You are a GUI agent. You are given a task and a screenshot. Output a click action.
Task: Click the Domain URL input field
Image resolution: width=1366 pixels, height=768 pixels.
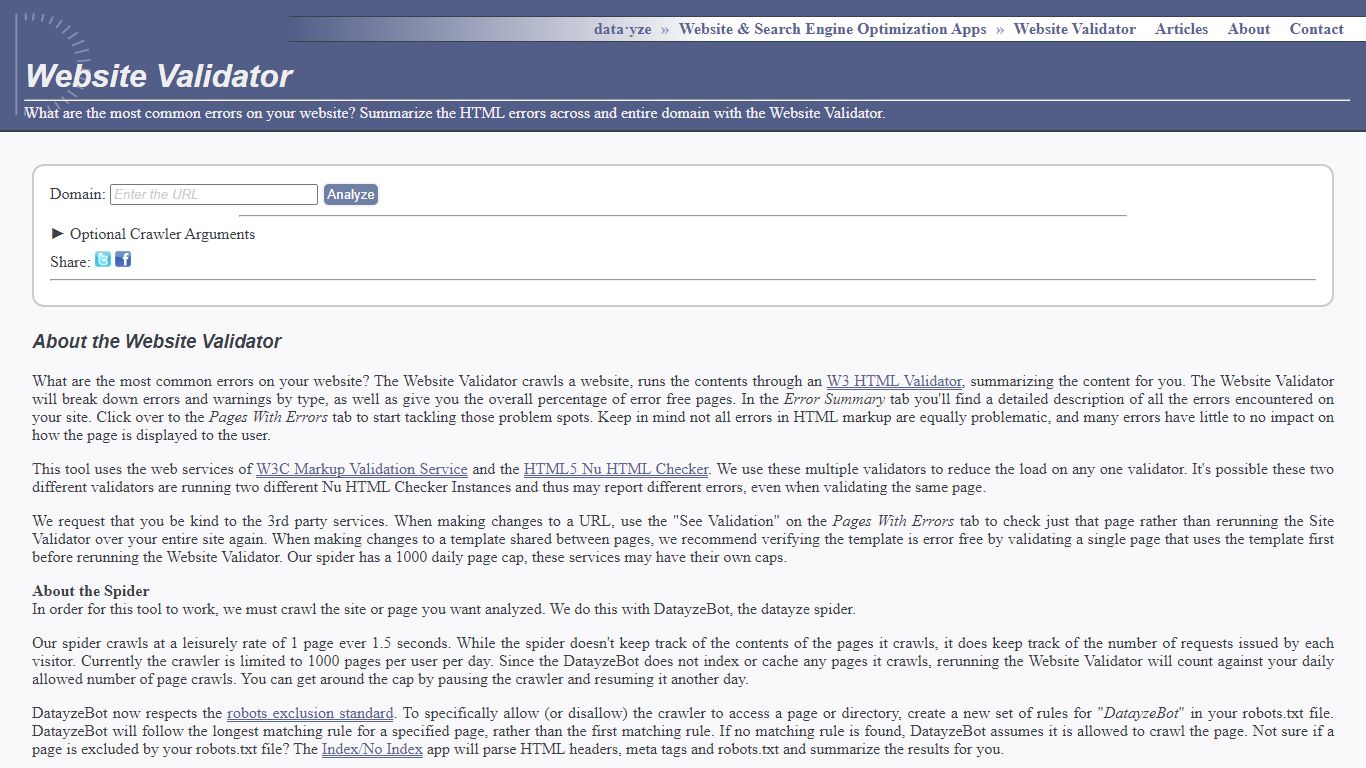[x=214, y=194]
